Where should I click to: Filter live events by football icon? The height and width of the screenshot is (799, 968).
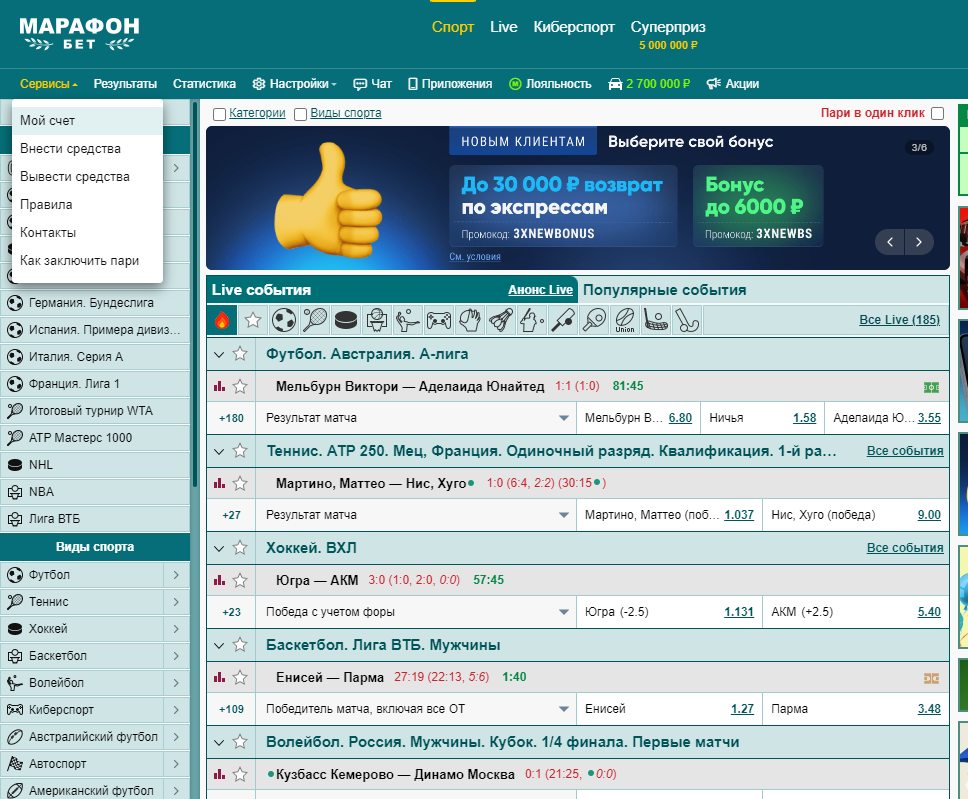[x=284, y=320]
